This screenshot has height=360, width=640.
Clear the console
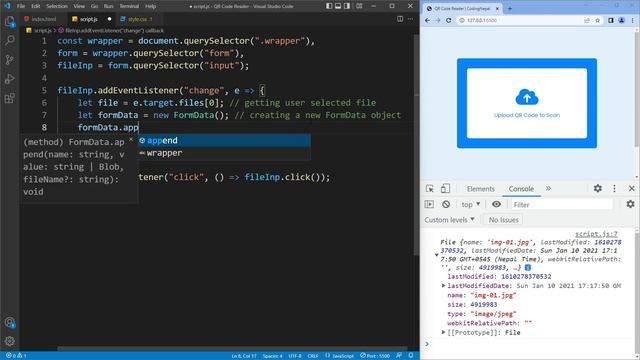(x=446, y=204)
